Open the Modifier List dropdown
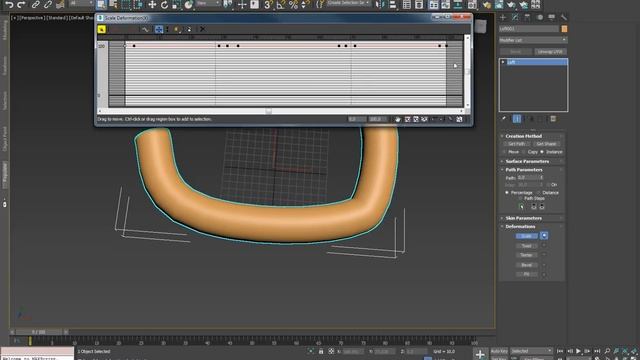Screen dimensions: 640x360 click(x=533, y=40)
